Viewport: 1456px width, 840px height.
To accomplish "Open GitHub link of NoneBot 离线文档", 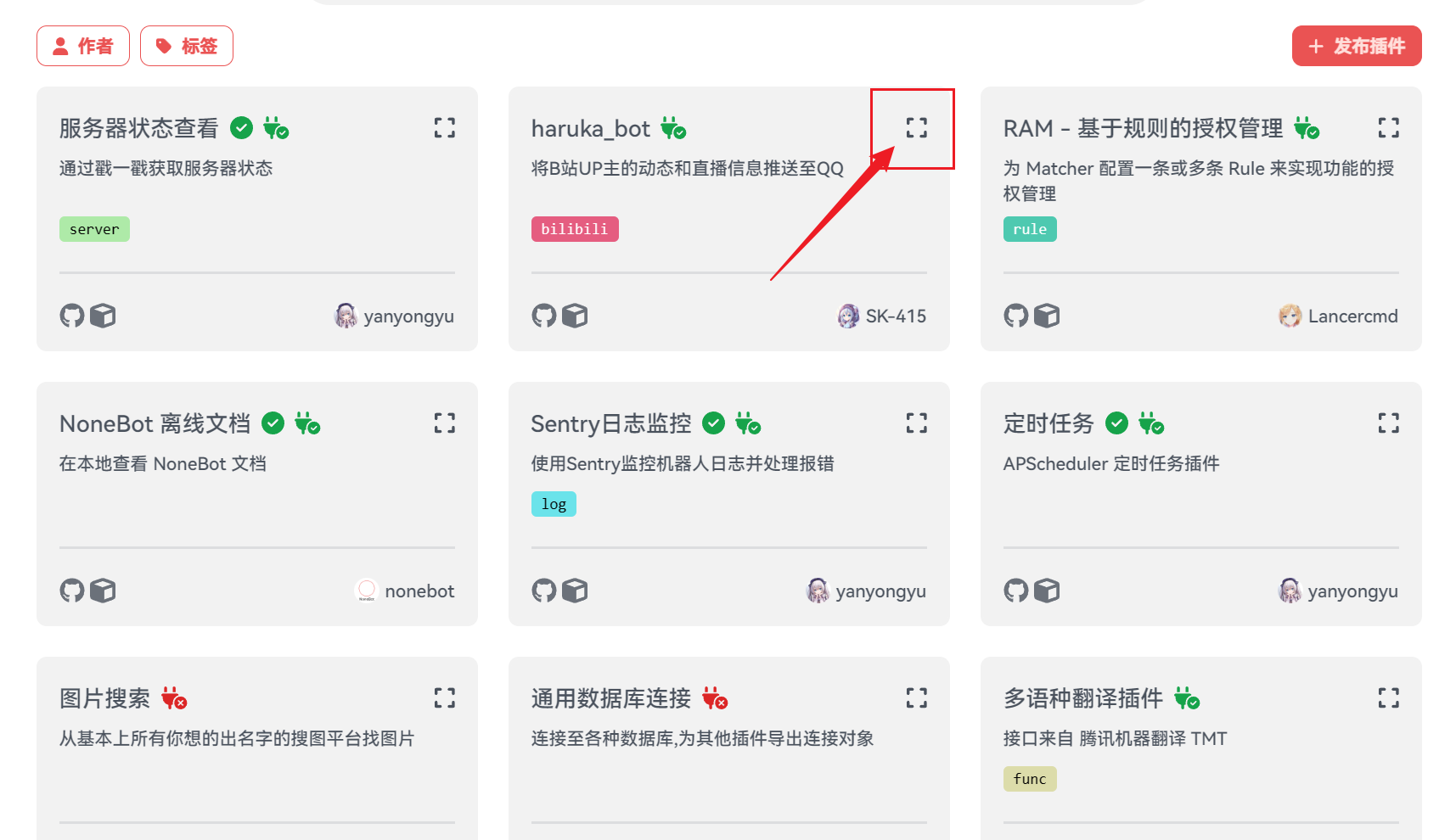I will click(x=72, y=591).
